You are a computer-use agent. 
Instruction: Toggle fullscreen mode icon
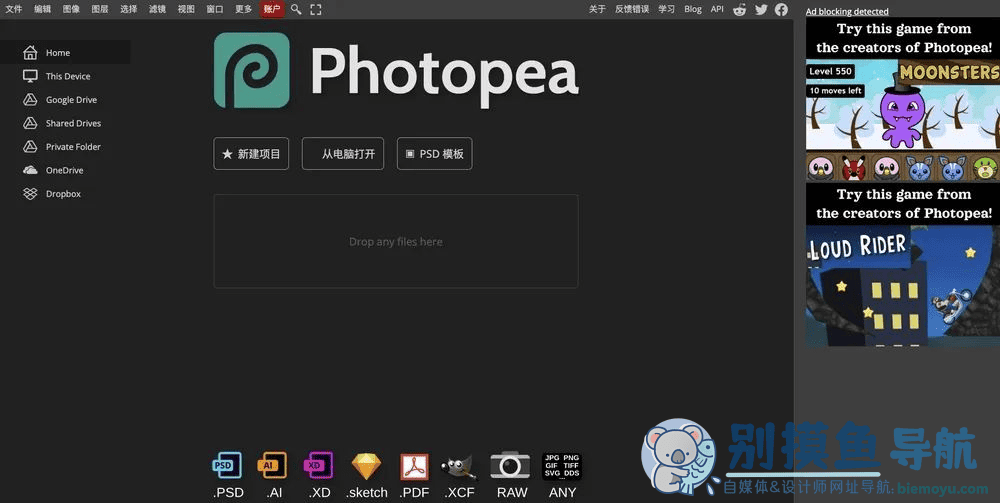[x=316, y=9]
